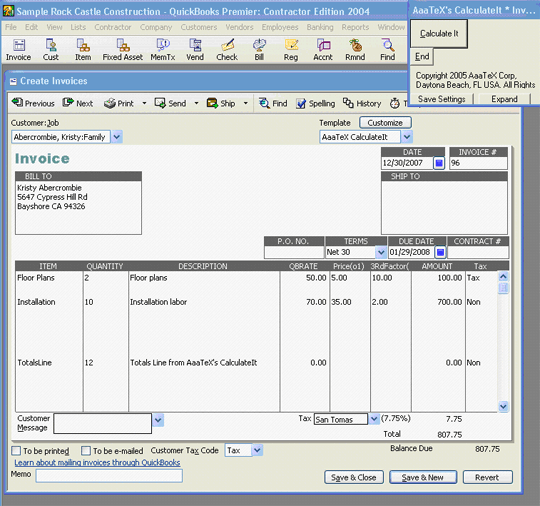540x506 pixels.
Task: Select the TotalsLine item cell
Action: click(49, 363)
